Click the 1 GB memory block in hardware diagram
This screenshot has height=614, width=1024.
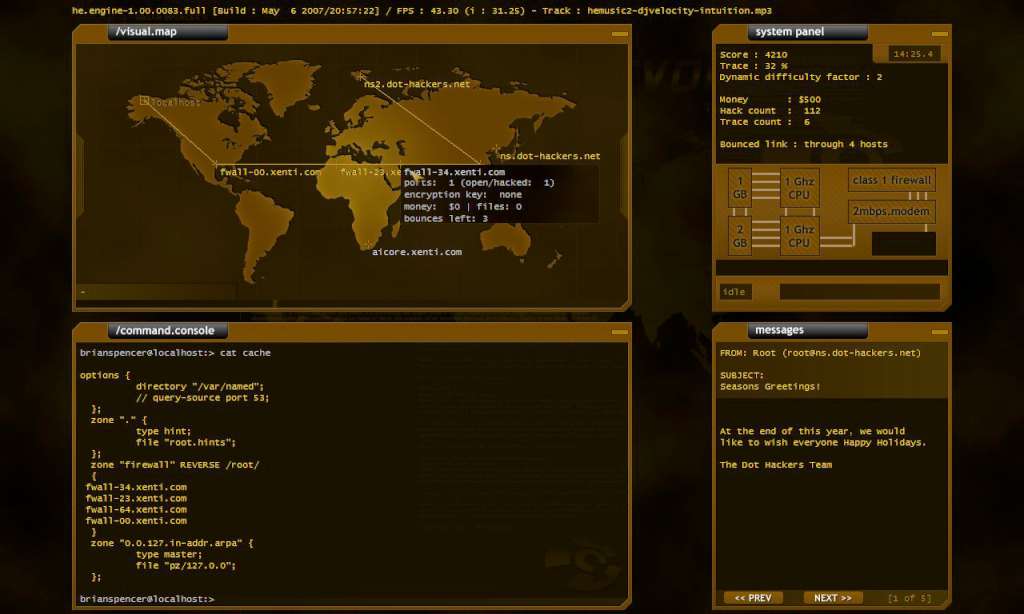click(739, 187)
